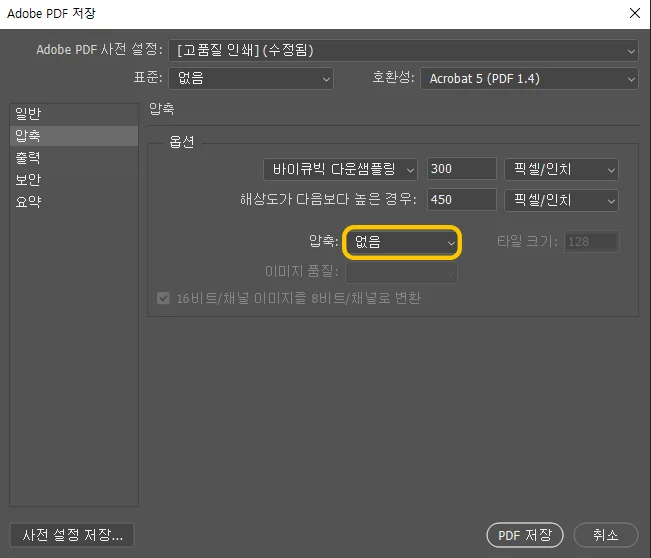Open the 픽셀/인치 dropdown next to 300
The image size is (651, 558).
pos(561,169)
